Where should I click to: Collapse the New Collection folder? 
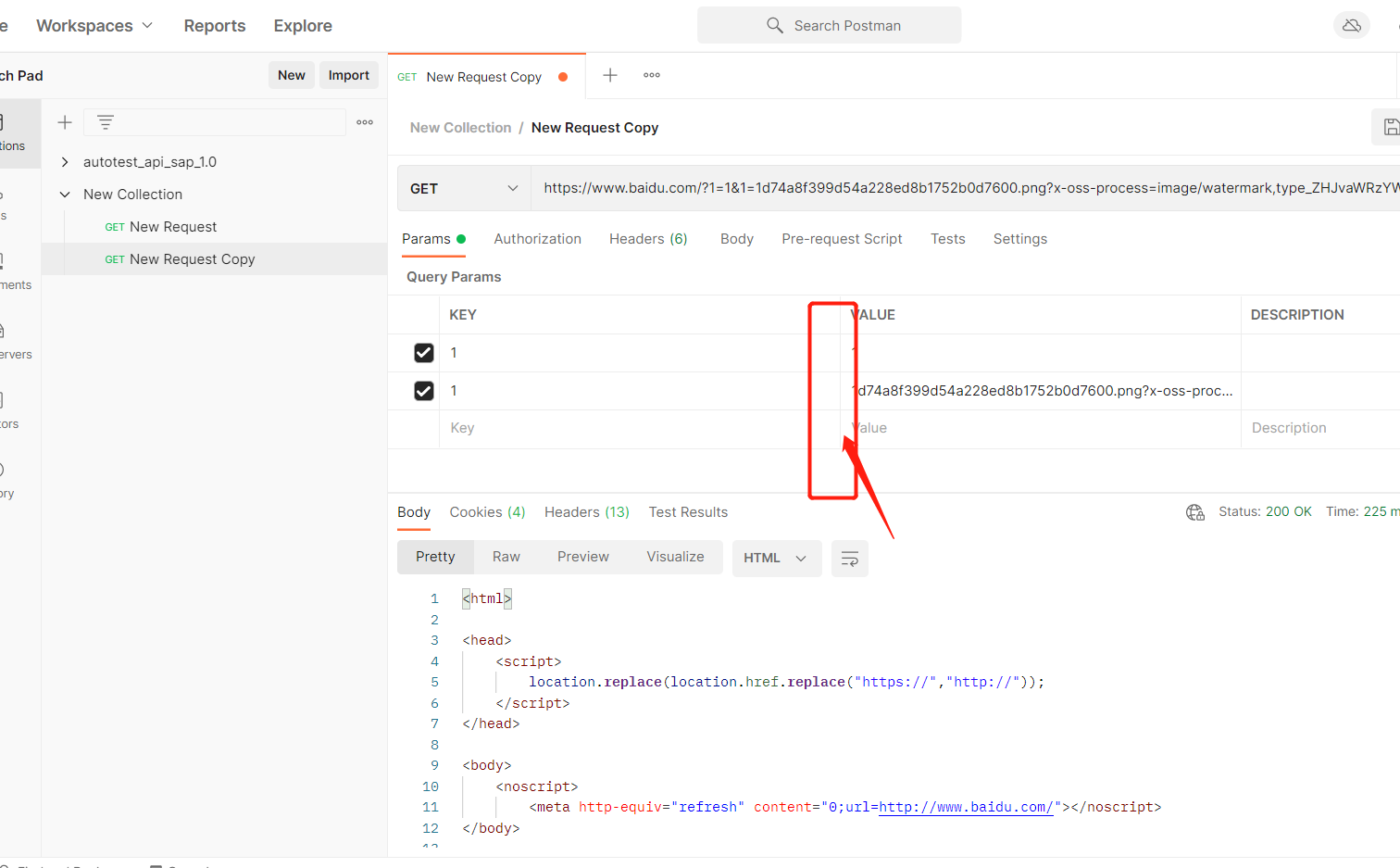(65, 195)
